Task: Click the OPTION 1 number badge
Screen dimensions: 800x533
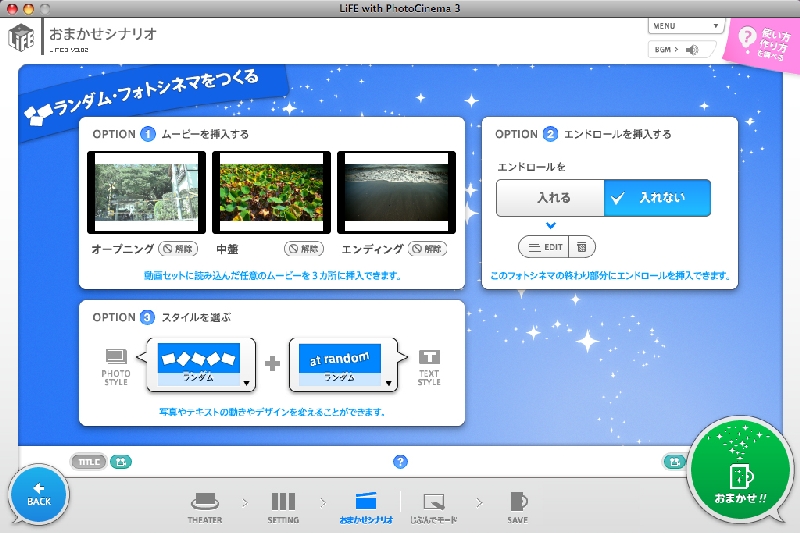Action: tap(147, 134)
